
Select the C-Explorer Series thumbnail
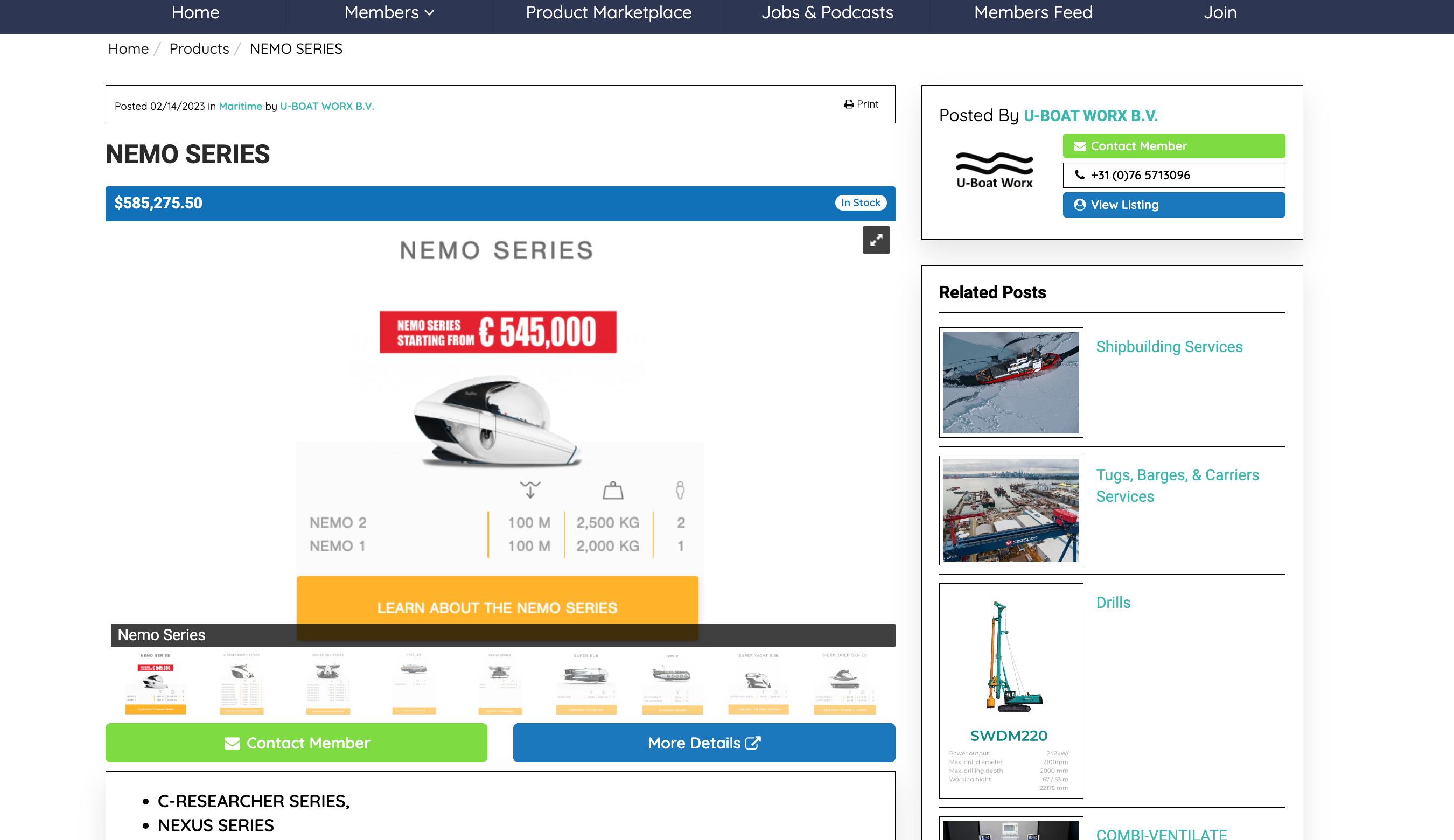pos(845,683)
